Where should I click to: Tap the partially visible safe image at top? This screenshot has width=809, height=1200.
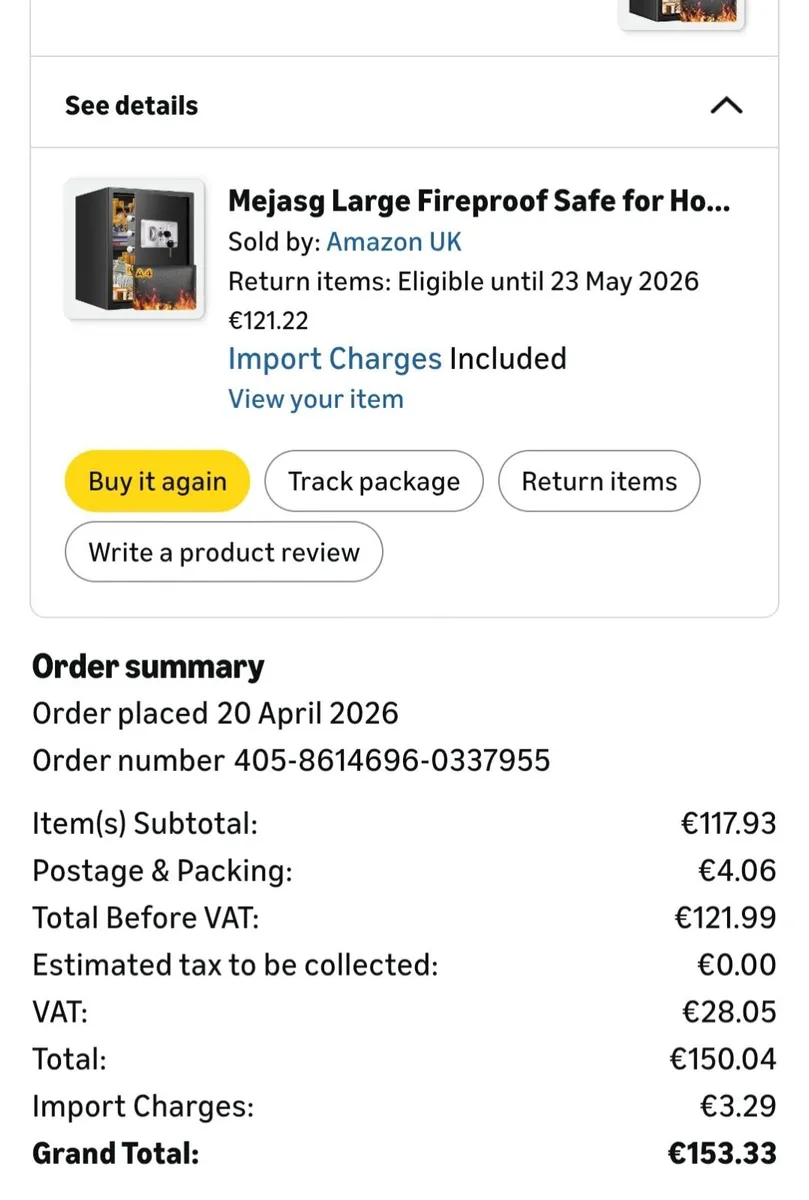[683, 12]
